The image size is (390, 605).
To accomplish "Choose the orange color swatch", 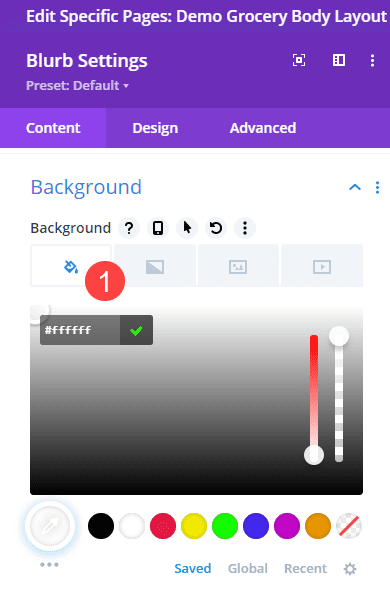I will tap(318, 526).
